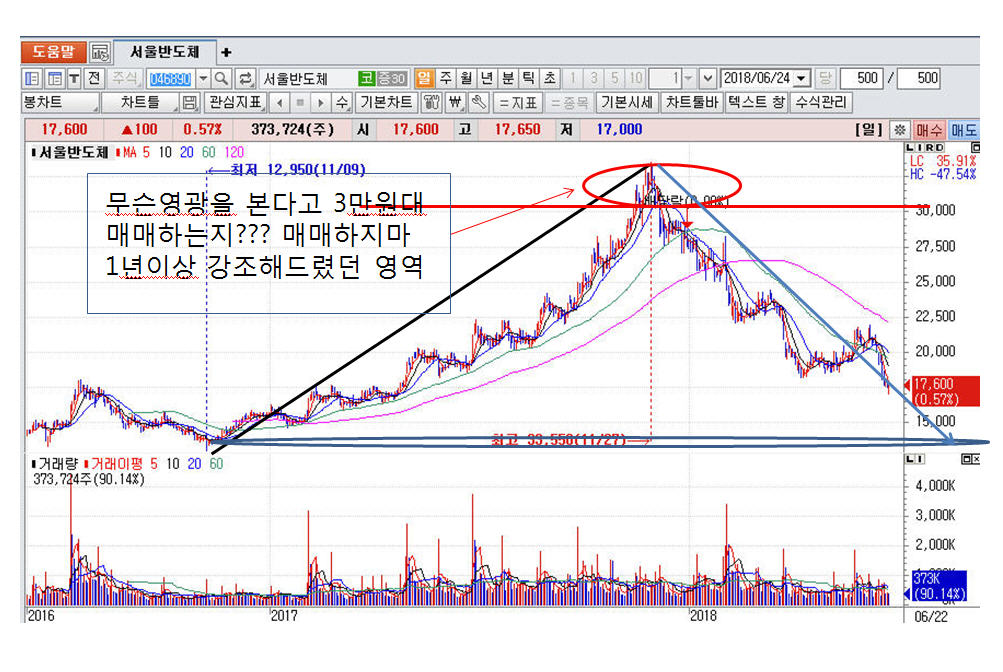Click the swap/rotate stock icon
Image resolution: width=1003 pixels, height=672 pixels.
pos(244,78)
